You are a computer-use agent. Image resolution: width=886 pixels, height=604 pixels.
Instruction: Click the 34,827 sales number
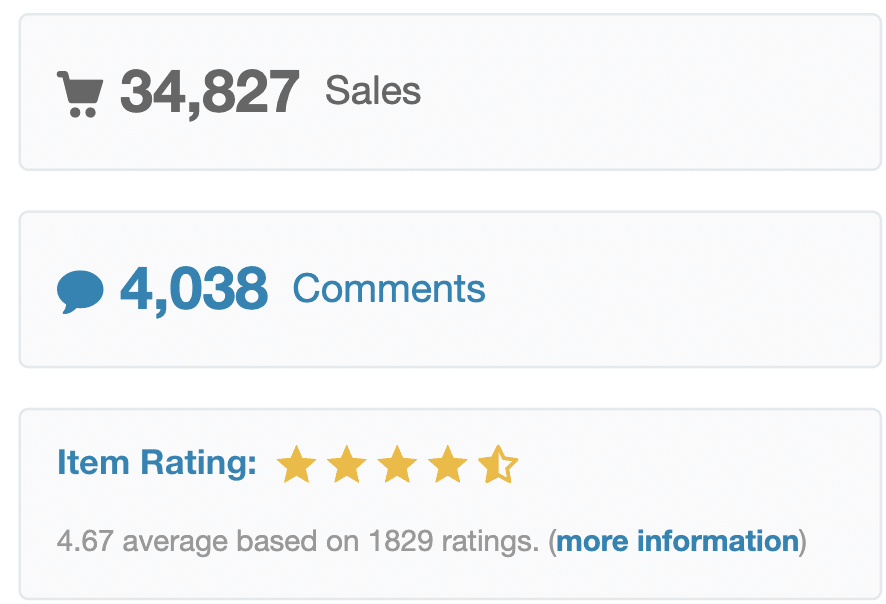(209, 92)
